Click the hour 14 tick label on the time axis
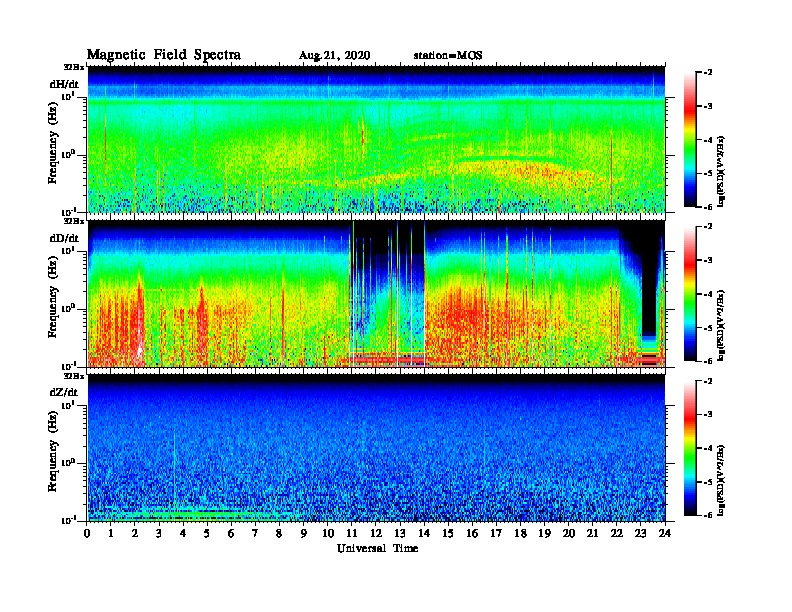 click(424, 533)
